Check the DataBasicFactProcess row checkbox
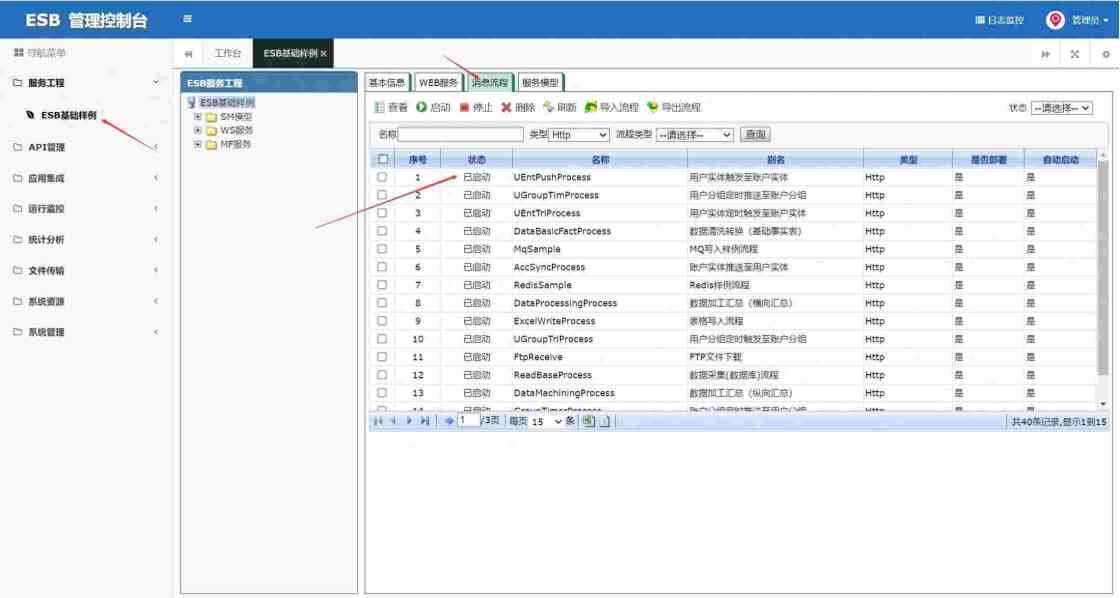Viewport: 1120px width, 598px height. point(382,231)
